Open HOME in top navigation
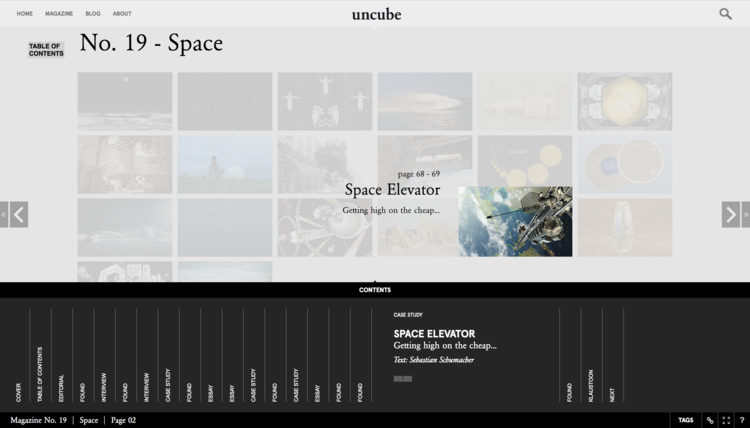This screenshot has height=428, width=750. 24,14
